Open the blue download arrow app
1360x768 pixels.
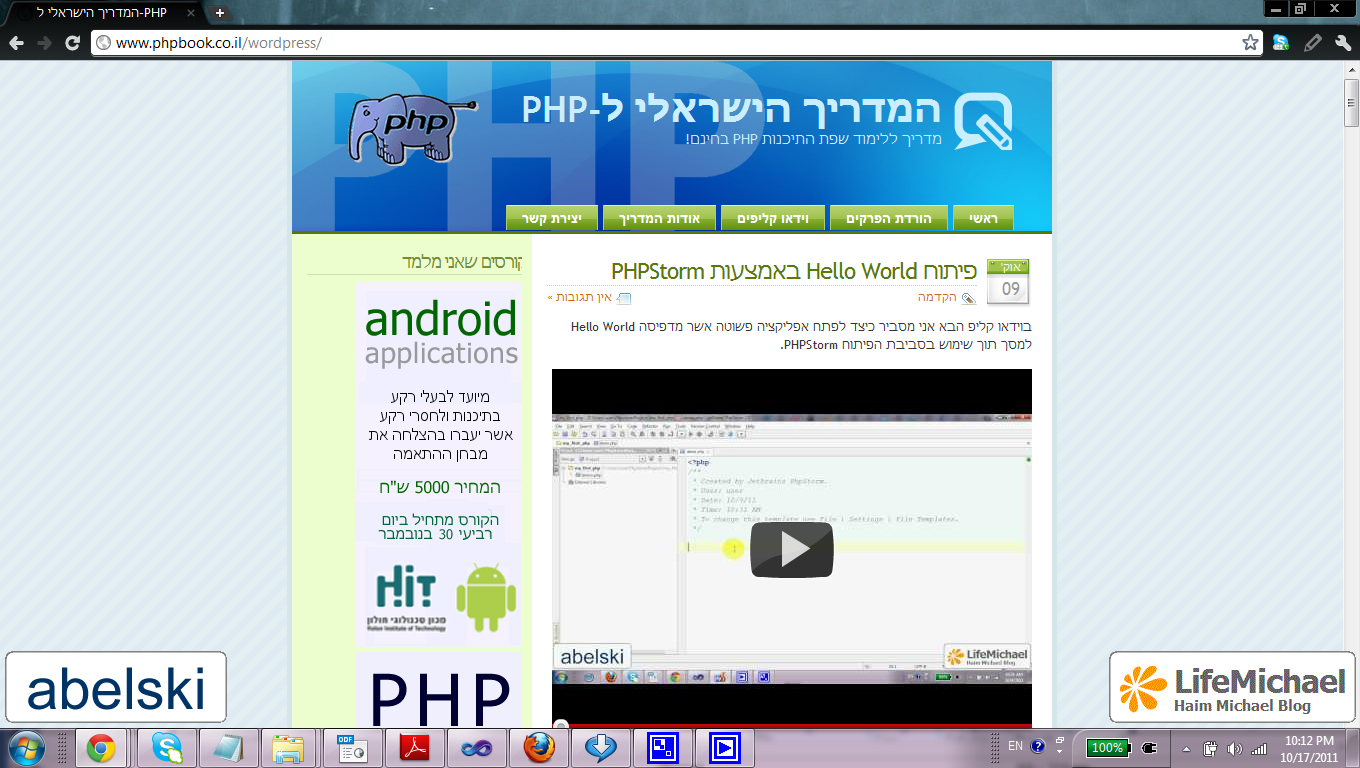pyautogui.click(x=600, y=747)
